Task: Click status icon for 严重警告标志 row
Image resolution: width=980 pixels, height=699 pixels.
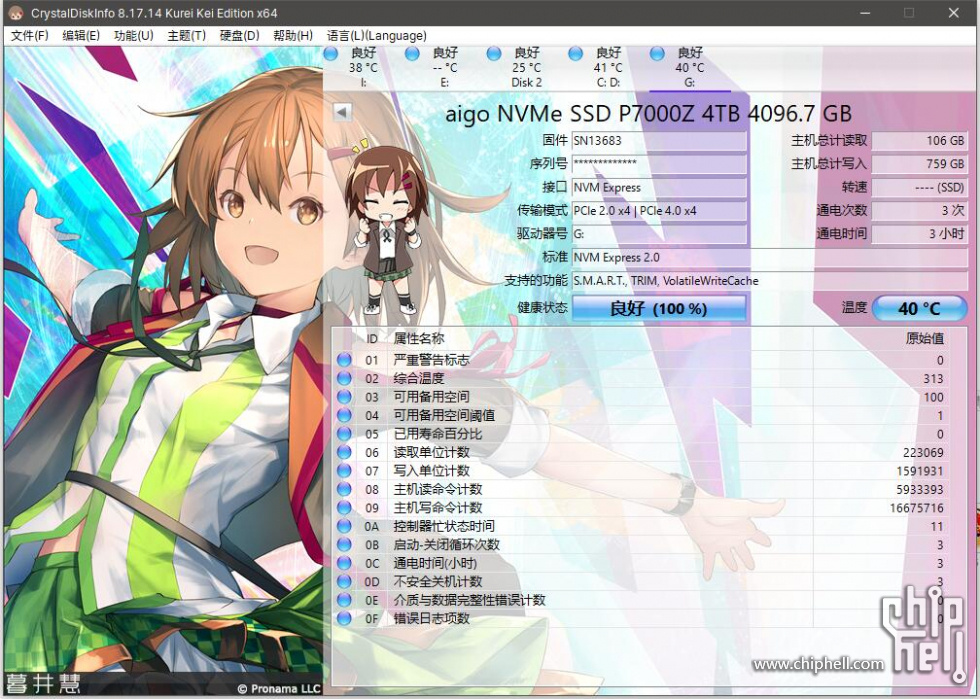Action: tap(344, 360)
